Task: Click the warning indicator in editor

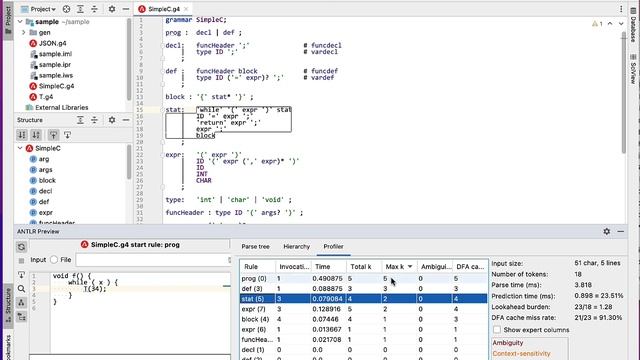Action: [597, 24]
